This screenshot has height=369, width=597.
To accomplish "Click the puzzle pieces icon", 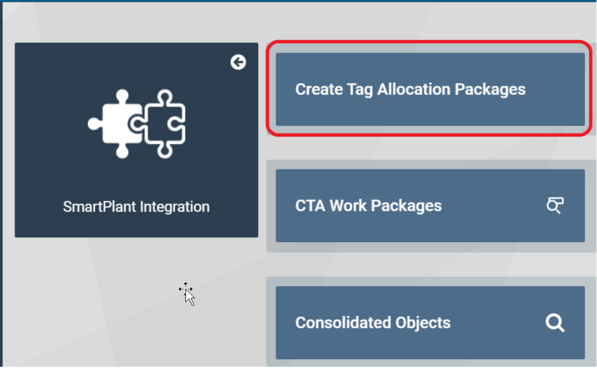I will click(137, 124).
